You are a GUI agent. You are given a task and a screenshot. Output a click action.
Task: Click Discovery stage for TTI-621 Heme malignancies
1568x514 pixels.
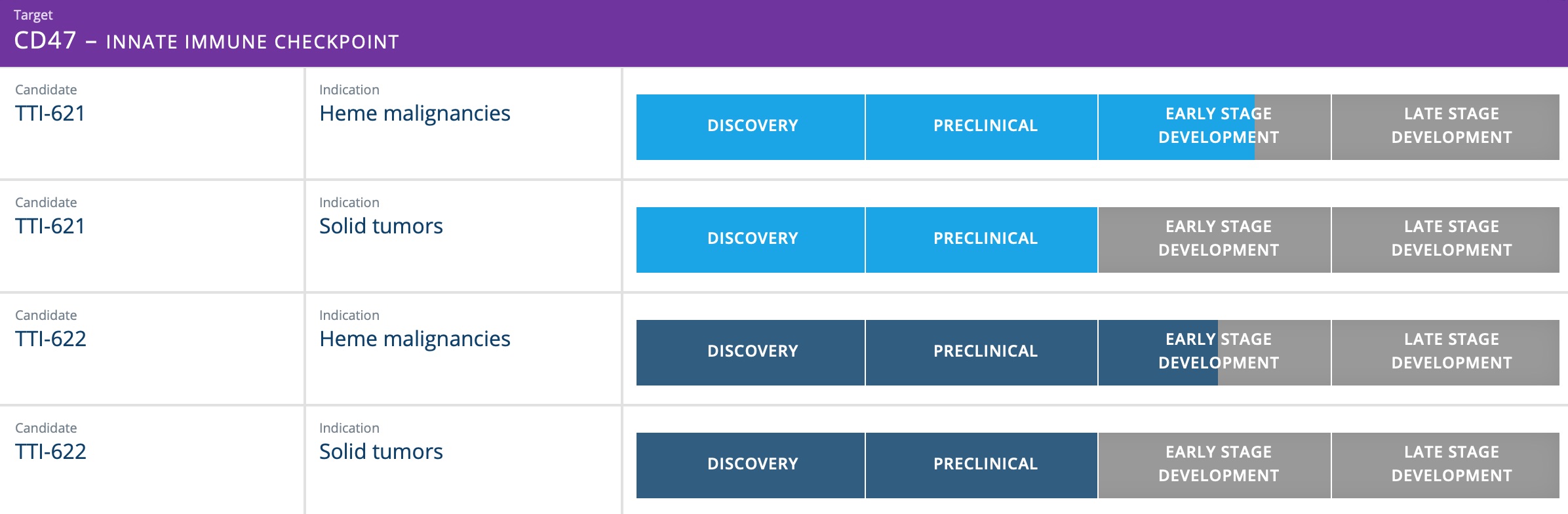[751, 127]
